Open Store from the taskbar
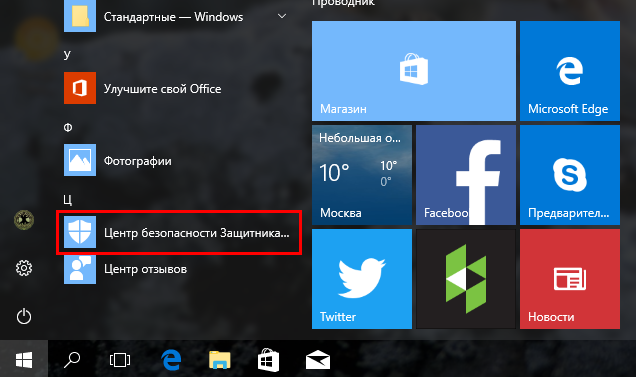Viewport: 636px width, 377px height. (x=269, y=360)
